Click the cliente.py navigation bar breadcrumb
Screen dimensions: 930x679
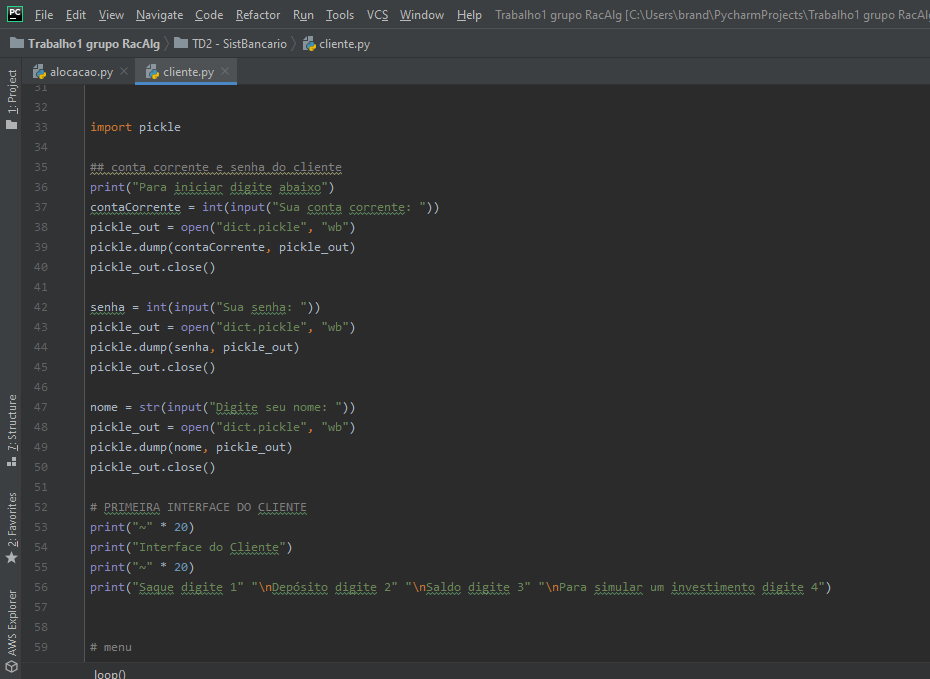click(336, 44)
